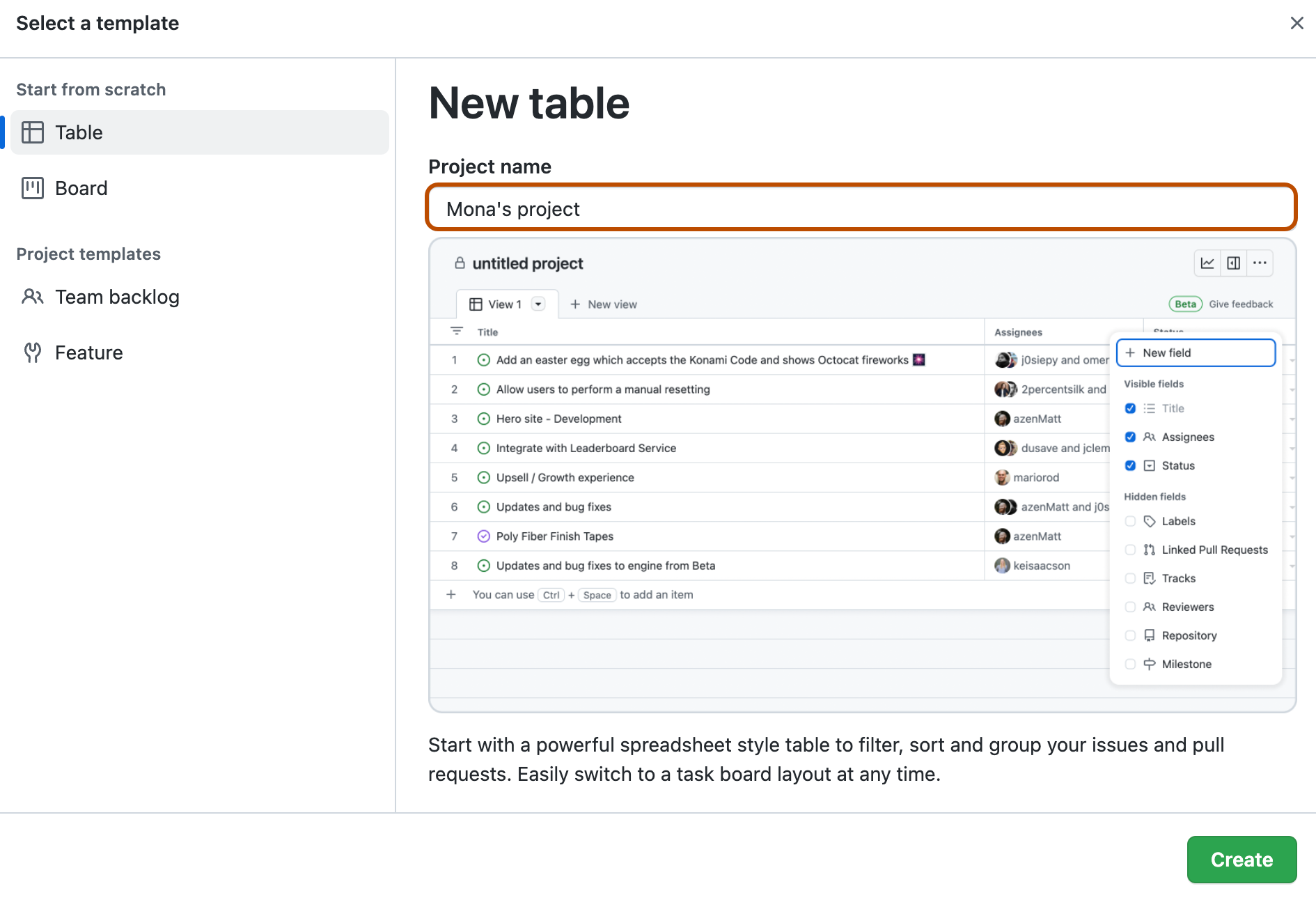
Task: Click the Space key hint
Action: coord(597,595)
